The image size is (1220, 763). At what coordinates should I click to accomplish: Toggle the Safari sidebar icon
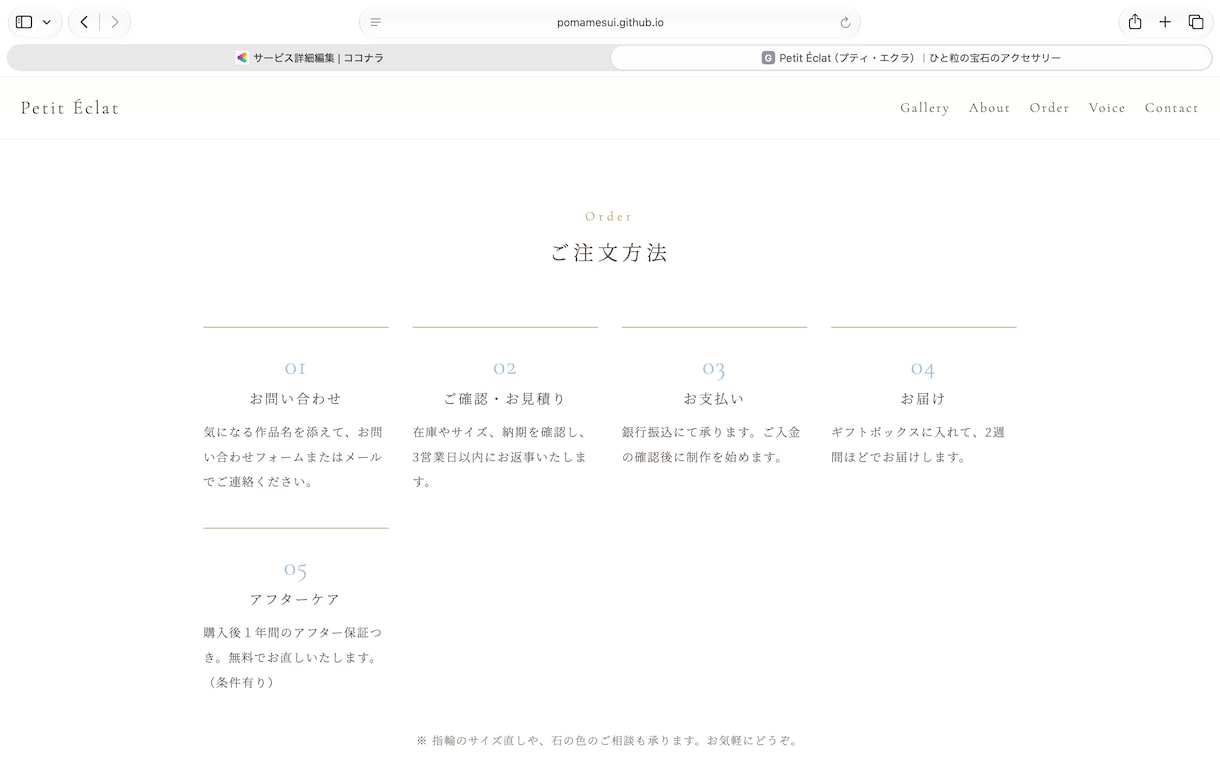coord(24,22)
